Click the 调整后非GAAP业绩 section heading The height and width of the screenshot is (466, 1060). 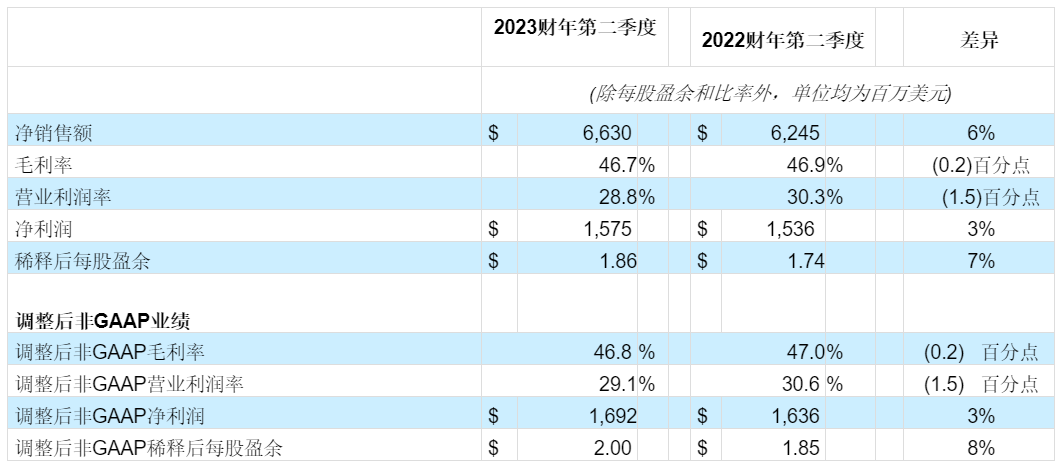pyautogui.click(x=104, y=321)
